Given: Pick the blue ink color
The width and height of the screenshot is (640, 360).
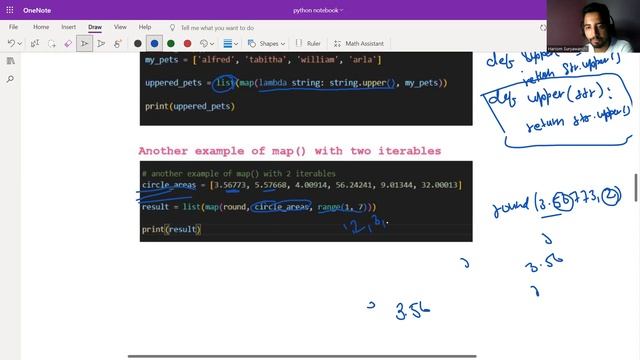Looking at the screenshot, I should 154,43.
